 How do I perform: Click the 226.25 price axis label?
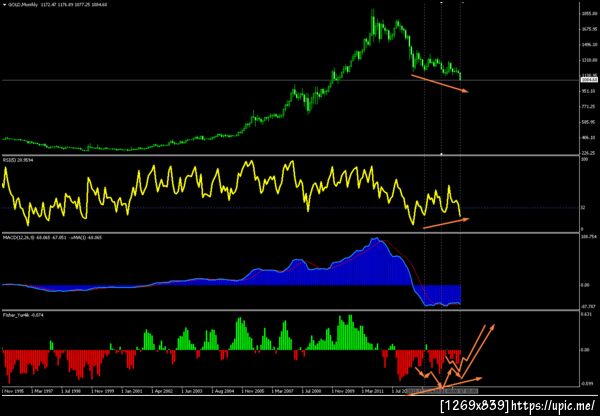click(x=589, y=153)
